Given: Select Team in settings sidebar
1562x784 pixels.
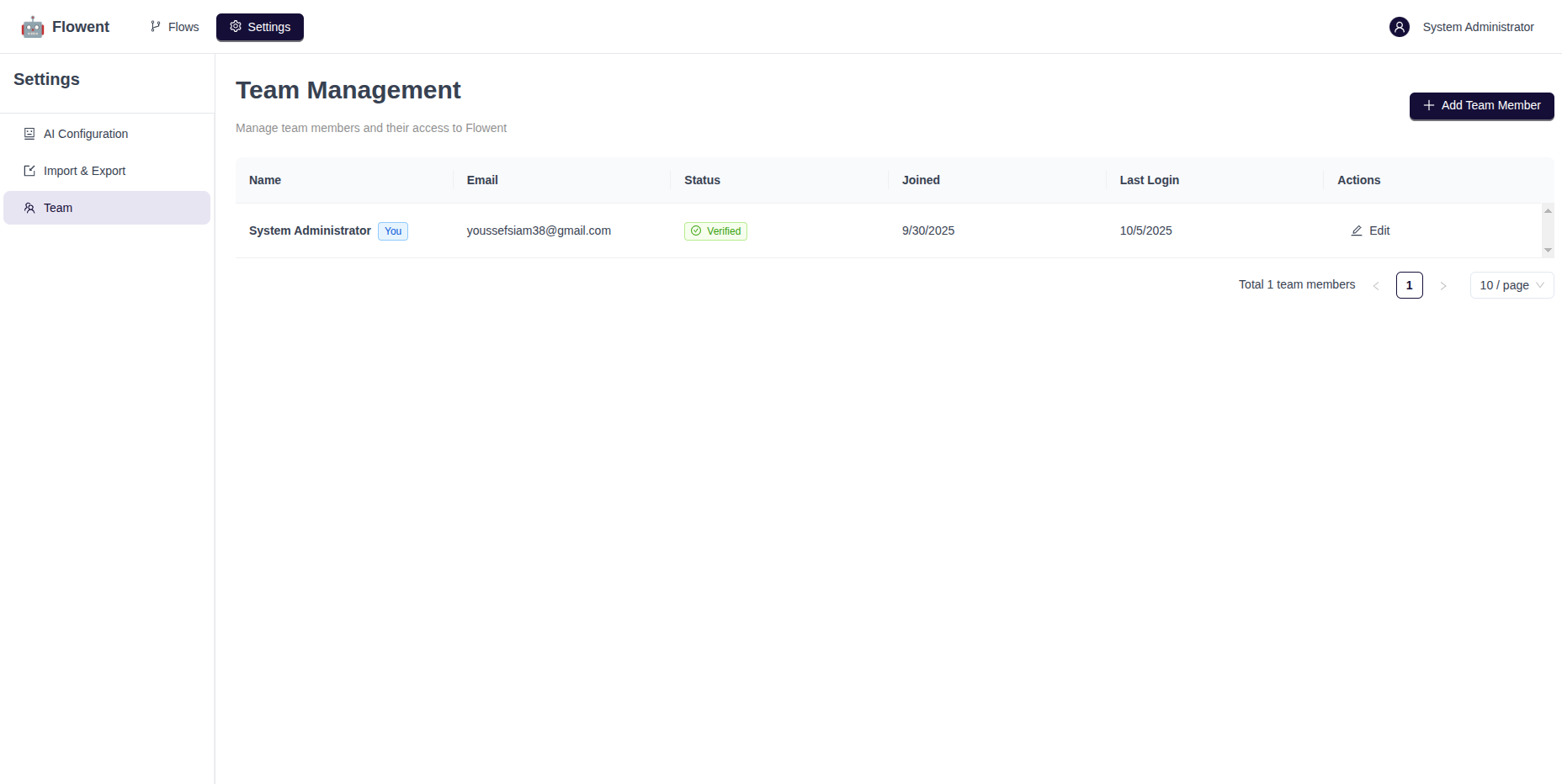Looking at the screenshot, I should (58, 208).
